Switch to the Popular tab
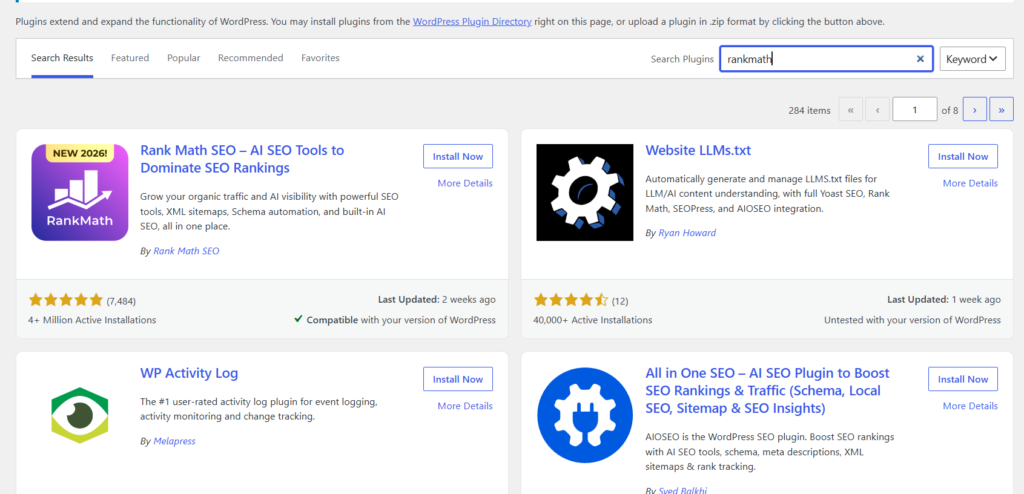The image size is (1024, 494). 184,58
